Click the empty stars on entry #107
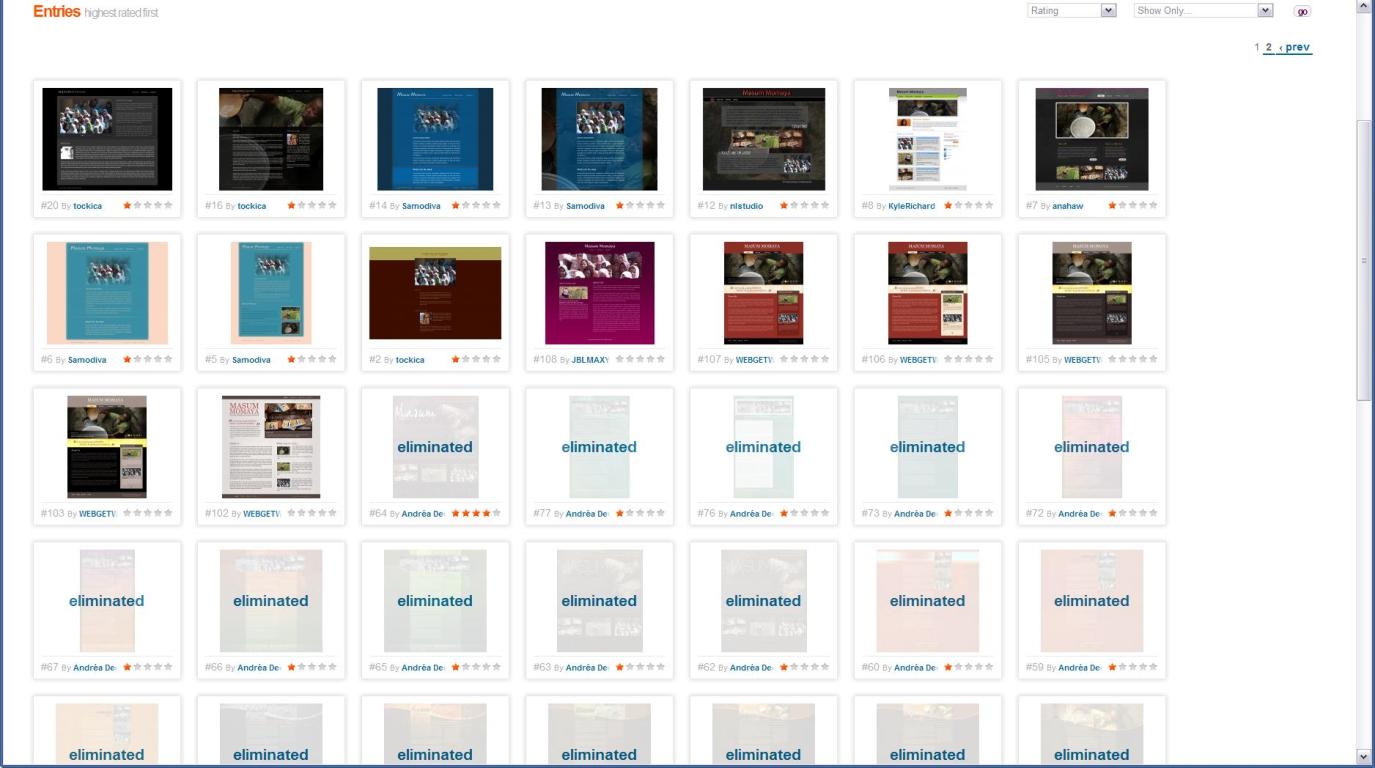The width and height of the screenshot is (1375, 768). pyautogui.click(x=804, y=359)
